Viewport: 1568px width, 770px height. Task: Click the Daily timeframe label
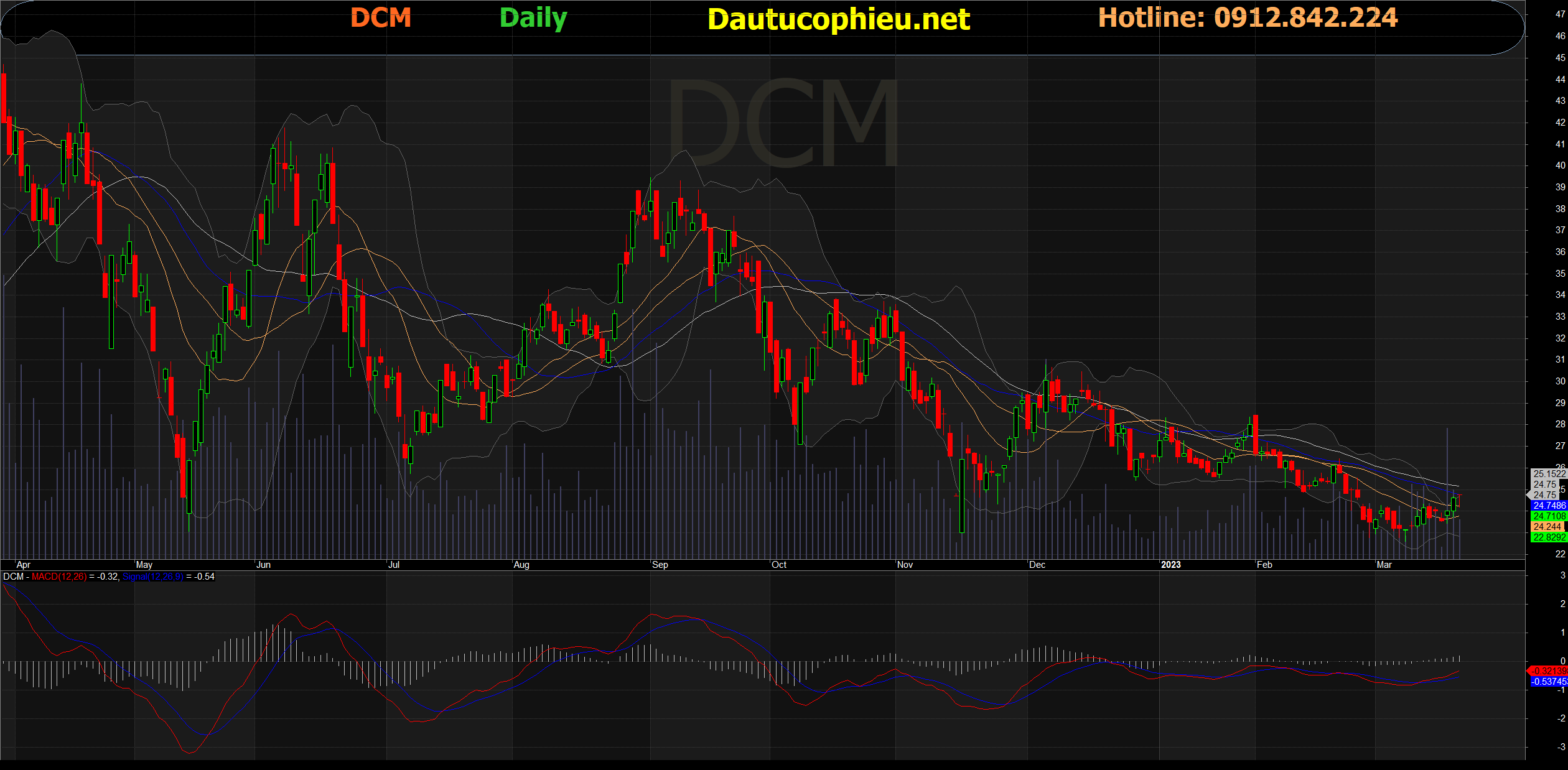tap(533, 18)
